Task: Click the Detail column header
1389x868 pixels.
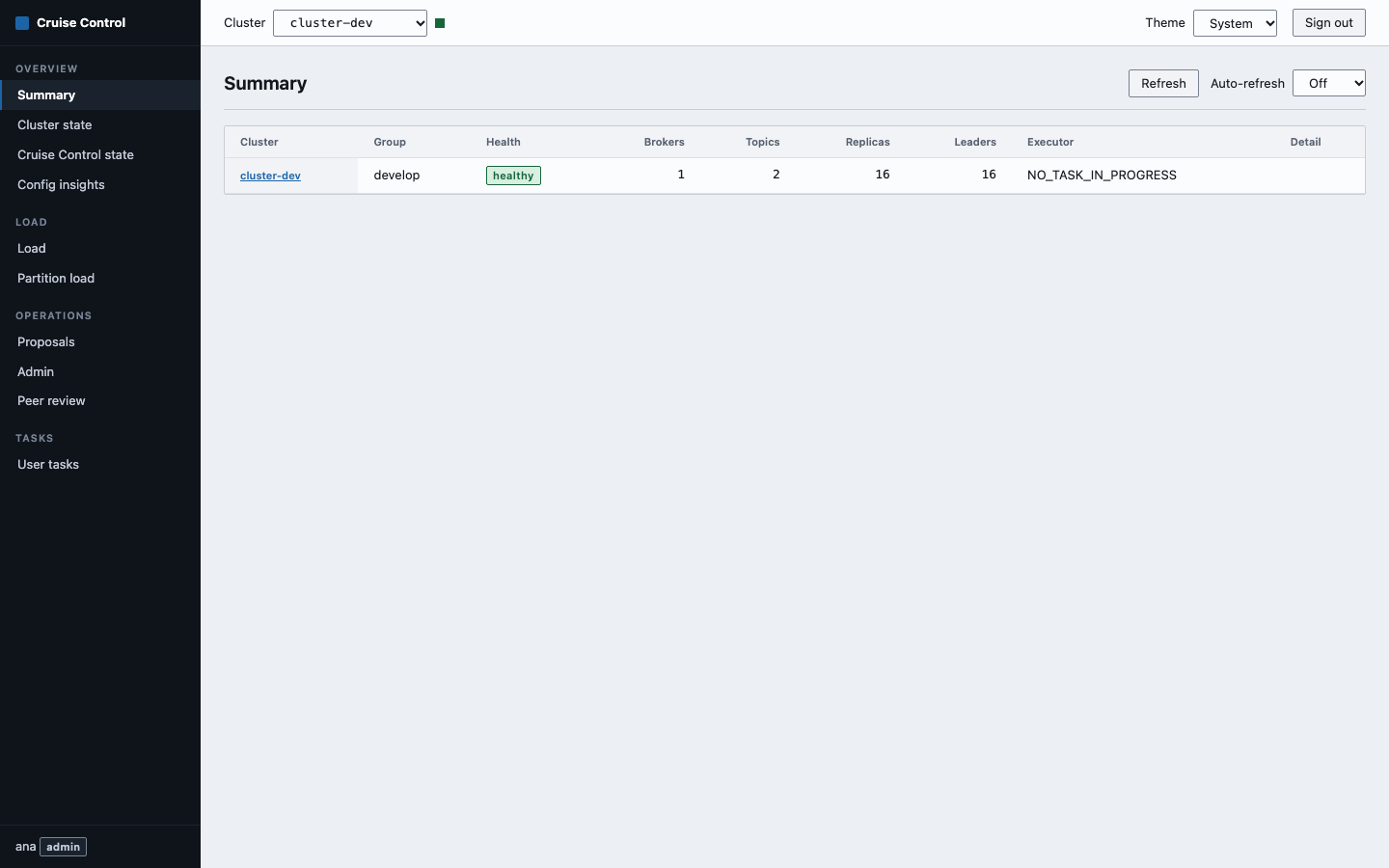Action: 1306,142
